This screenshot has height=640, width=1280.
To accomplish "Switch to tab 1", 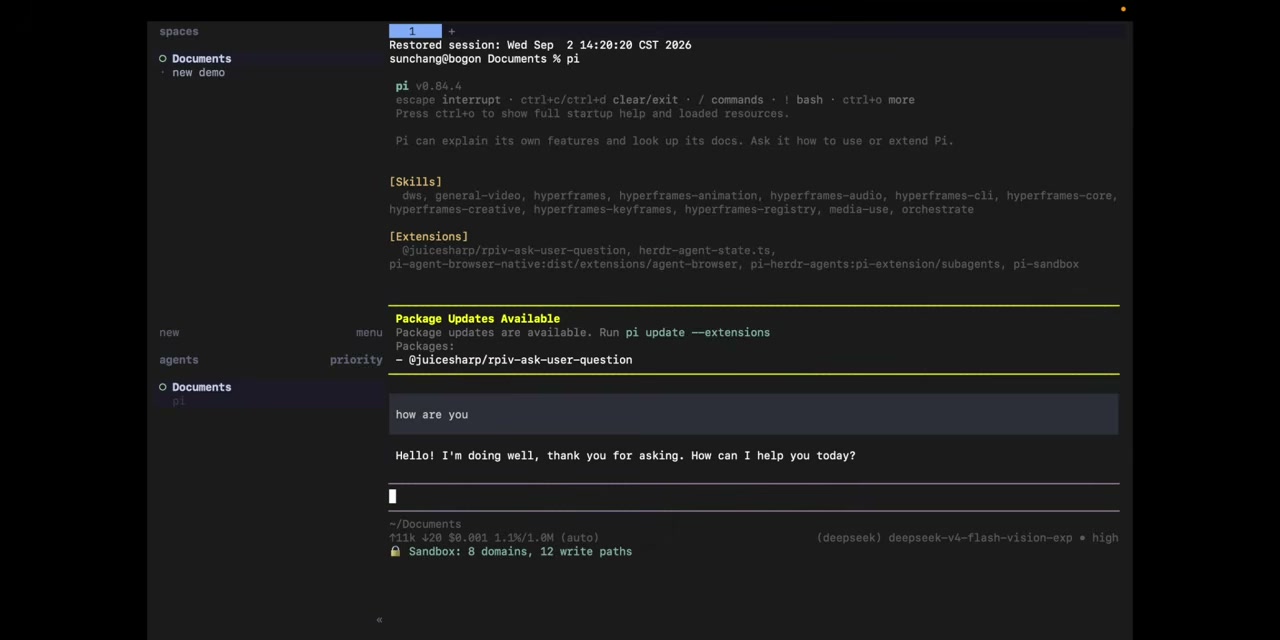I will tap(415, 32).
